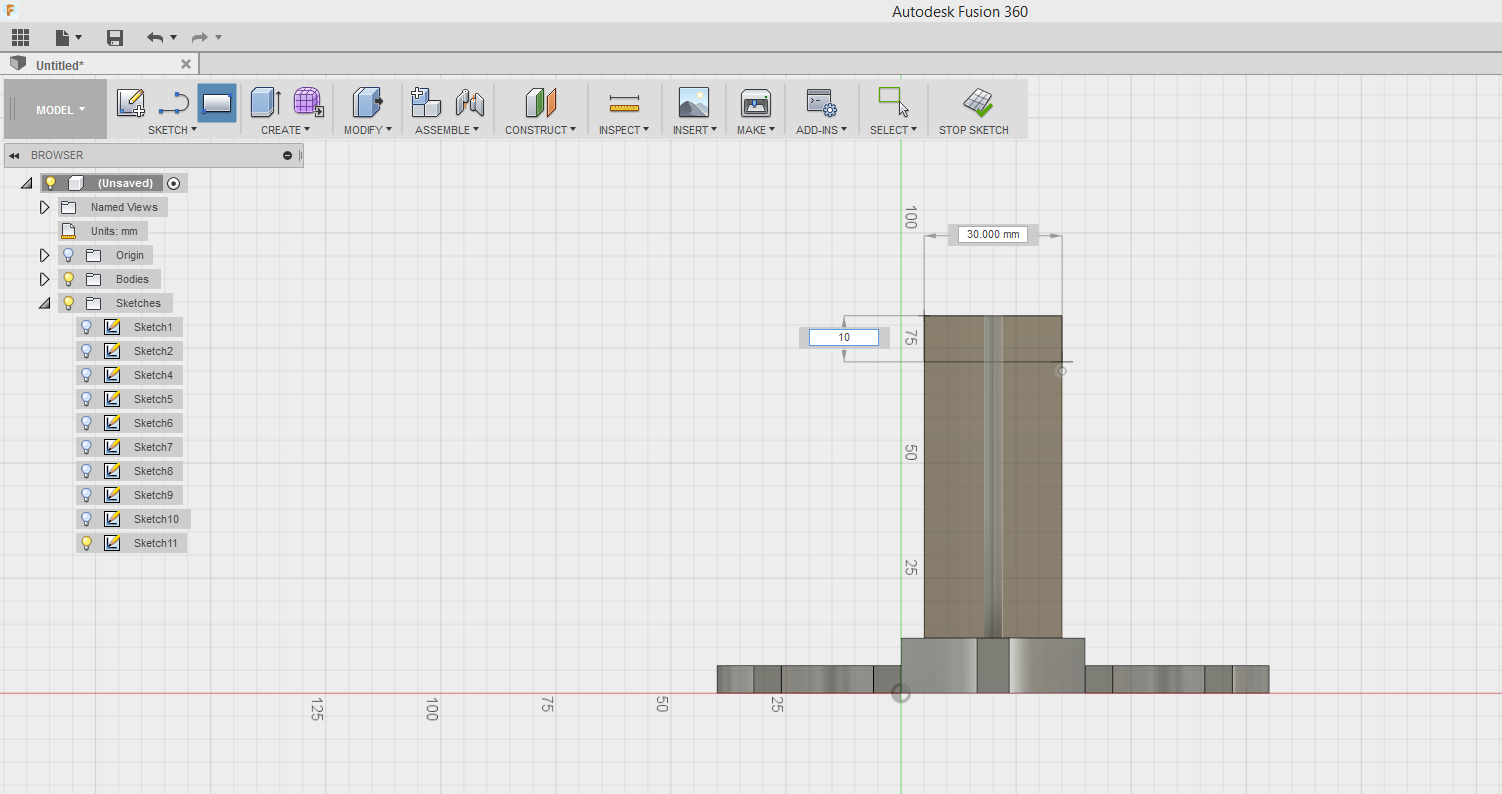Click the New Component icon
Image resolution: width=1502 pixels, height=794 pixels.
(426, 102)
